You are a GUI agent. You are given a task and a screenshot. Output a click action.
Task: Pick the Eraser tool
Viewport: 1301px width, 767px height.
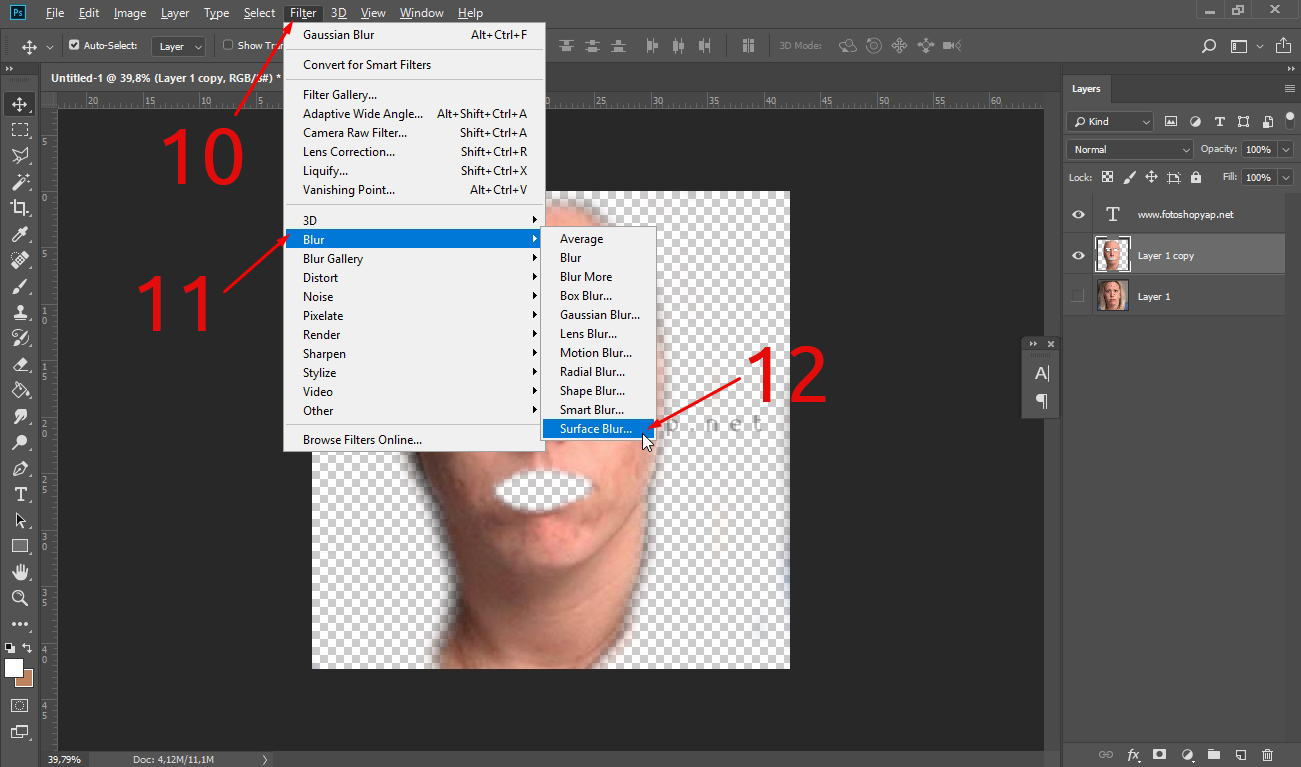pos(19,364)
